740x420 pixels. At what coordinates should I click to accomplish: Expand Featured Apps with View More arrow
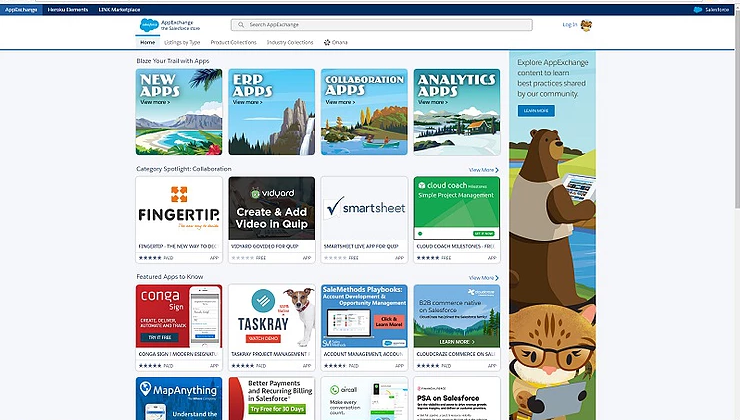pyautogui.click(x=483, y=278)
